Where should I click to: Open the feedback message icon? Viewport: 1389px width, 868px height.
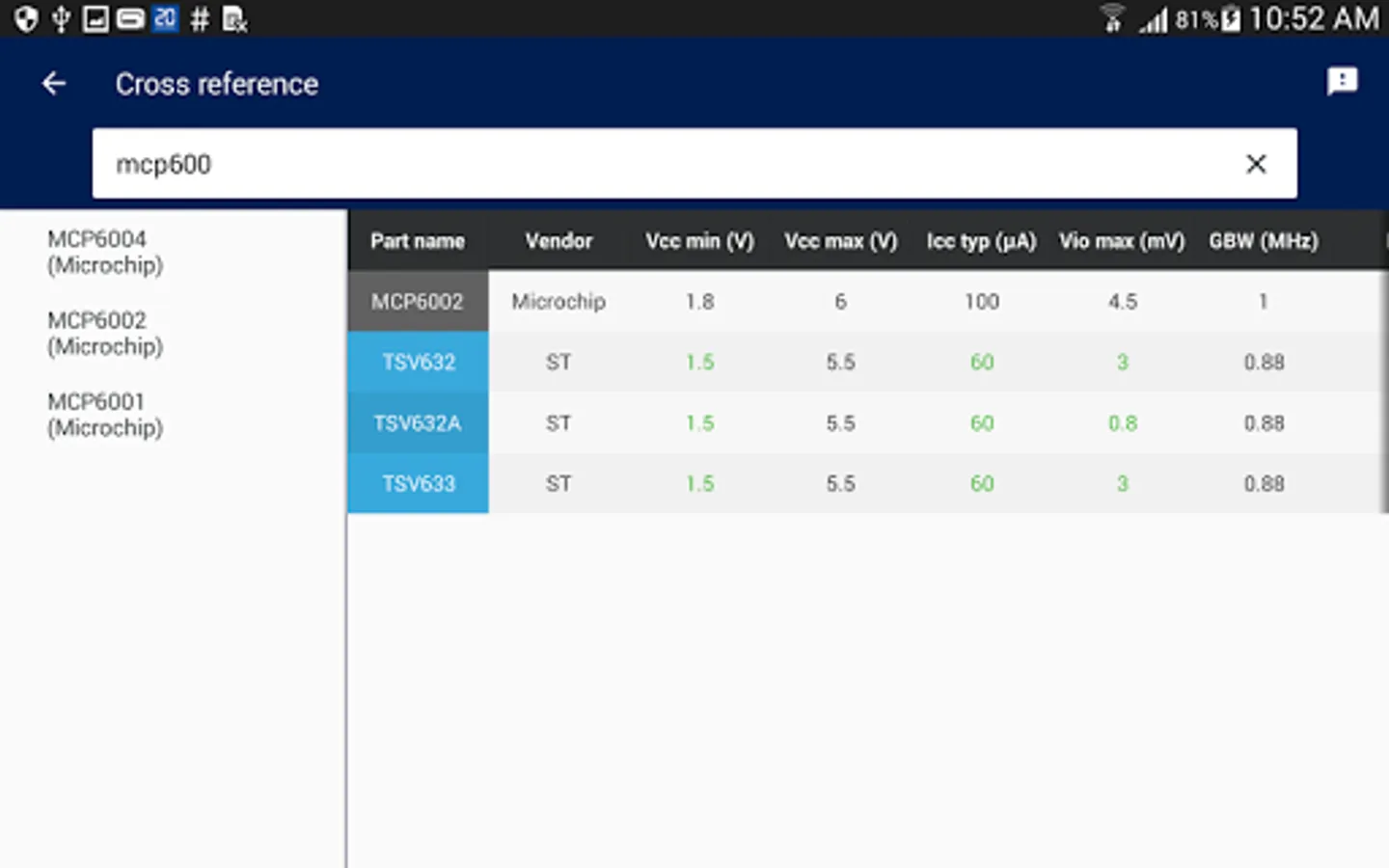pyautogui.click(x=1342, y=82)
